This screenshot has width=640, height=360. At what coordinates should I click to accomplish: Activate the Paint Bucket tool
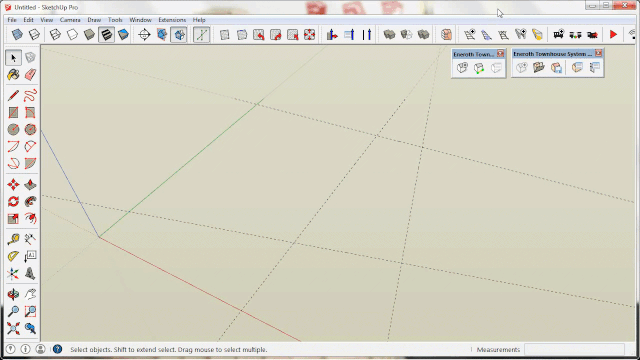pyautogui.click(x=13, y=75)
